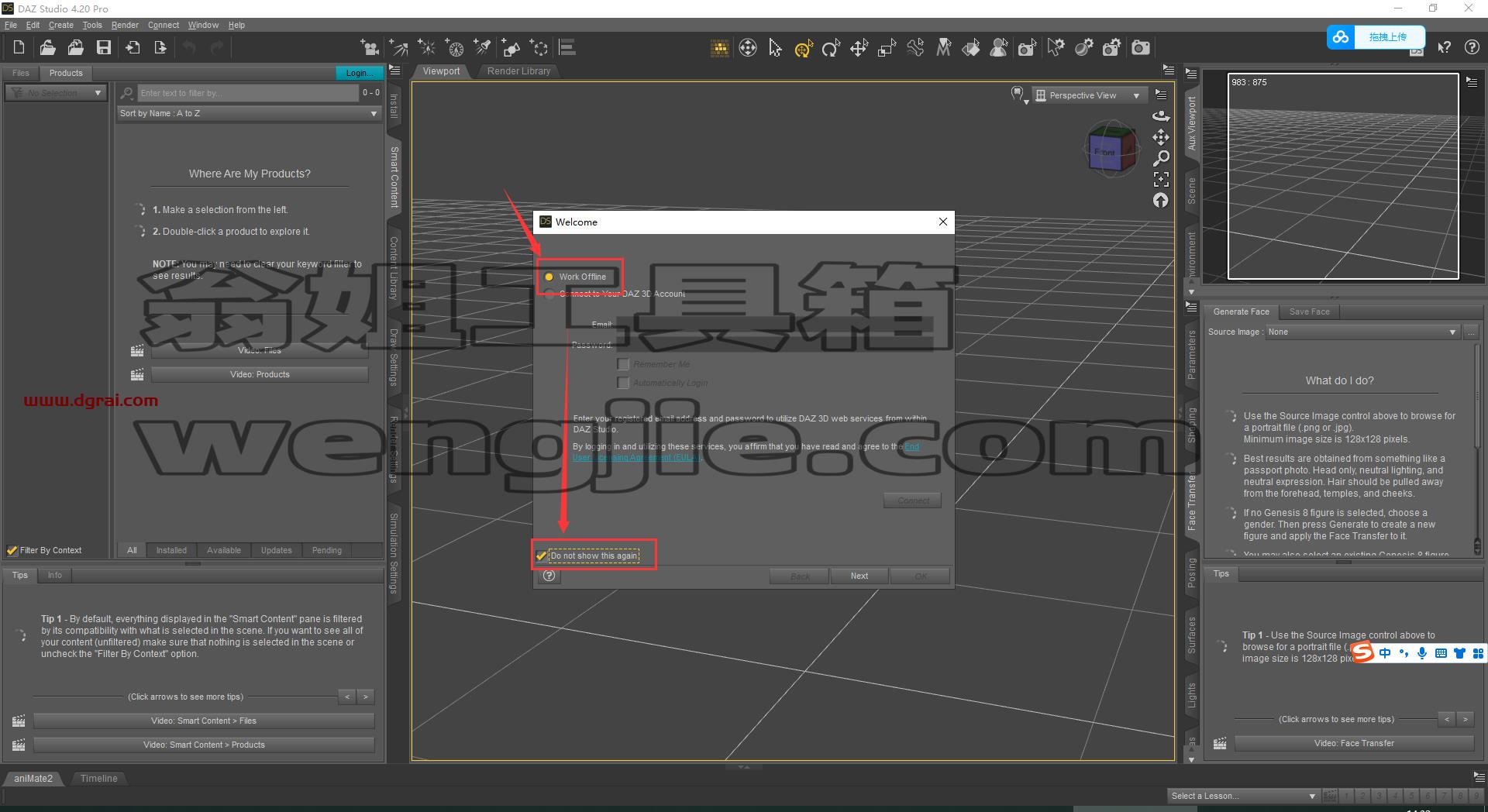Browse source image with ellipsis button
The image size is (1488, 812).
pos(1471,332)
